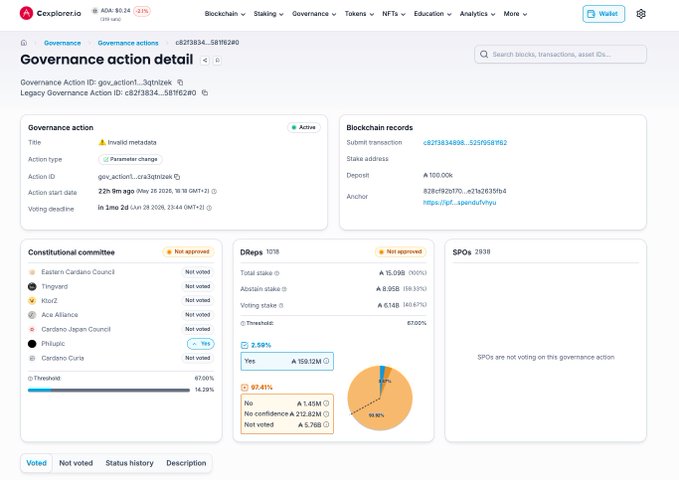Viewport: 679px width, 480px height.
Task: Click the DReps vote pie chart
Action: [x=380, y=398]
